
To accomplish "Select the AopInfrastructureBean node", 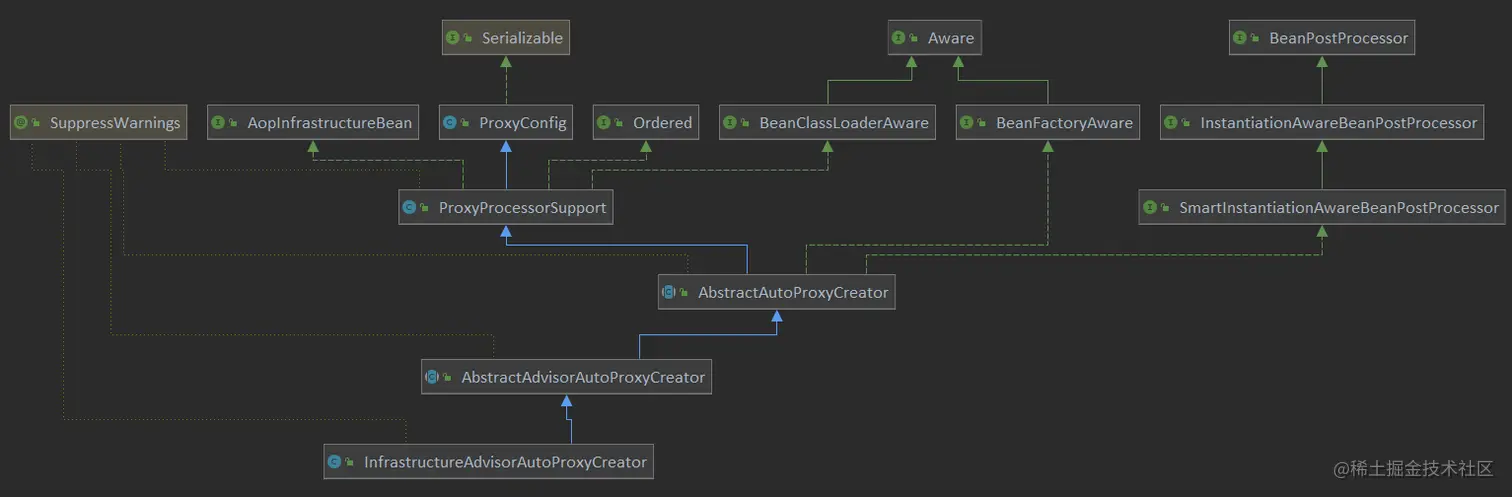I will (x=315, y=123).
